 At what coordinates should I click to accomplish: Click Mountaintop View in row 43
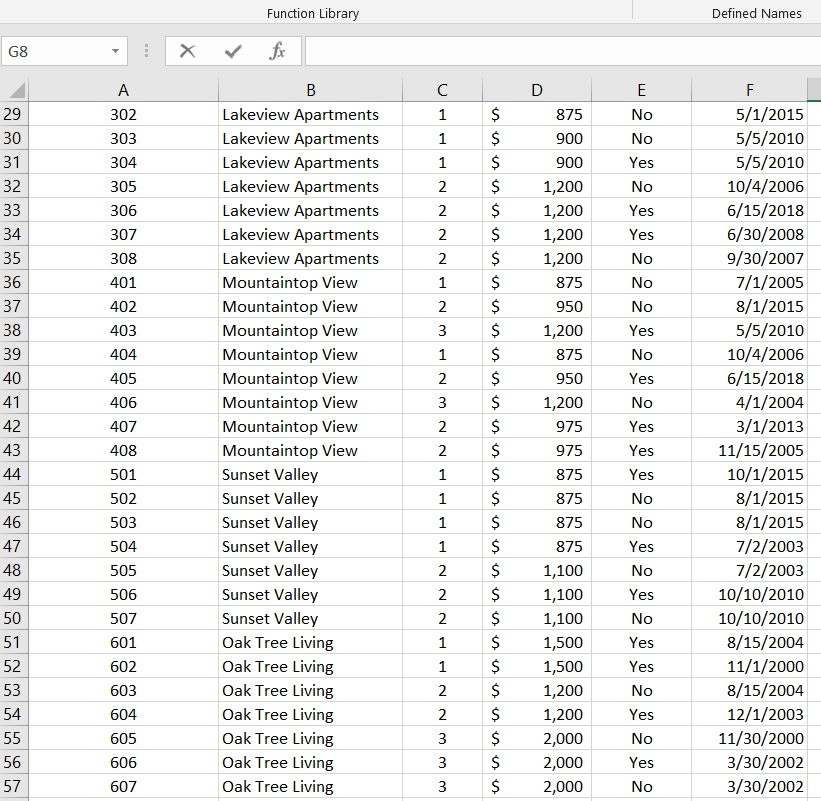310,450
